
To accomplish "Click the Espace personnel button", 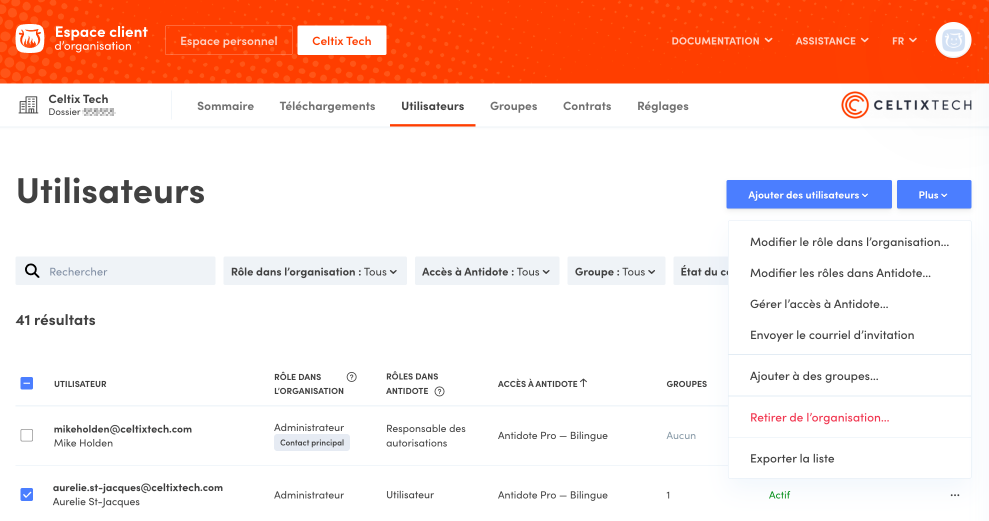I will pyautogui.click(x=229, y=41).
